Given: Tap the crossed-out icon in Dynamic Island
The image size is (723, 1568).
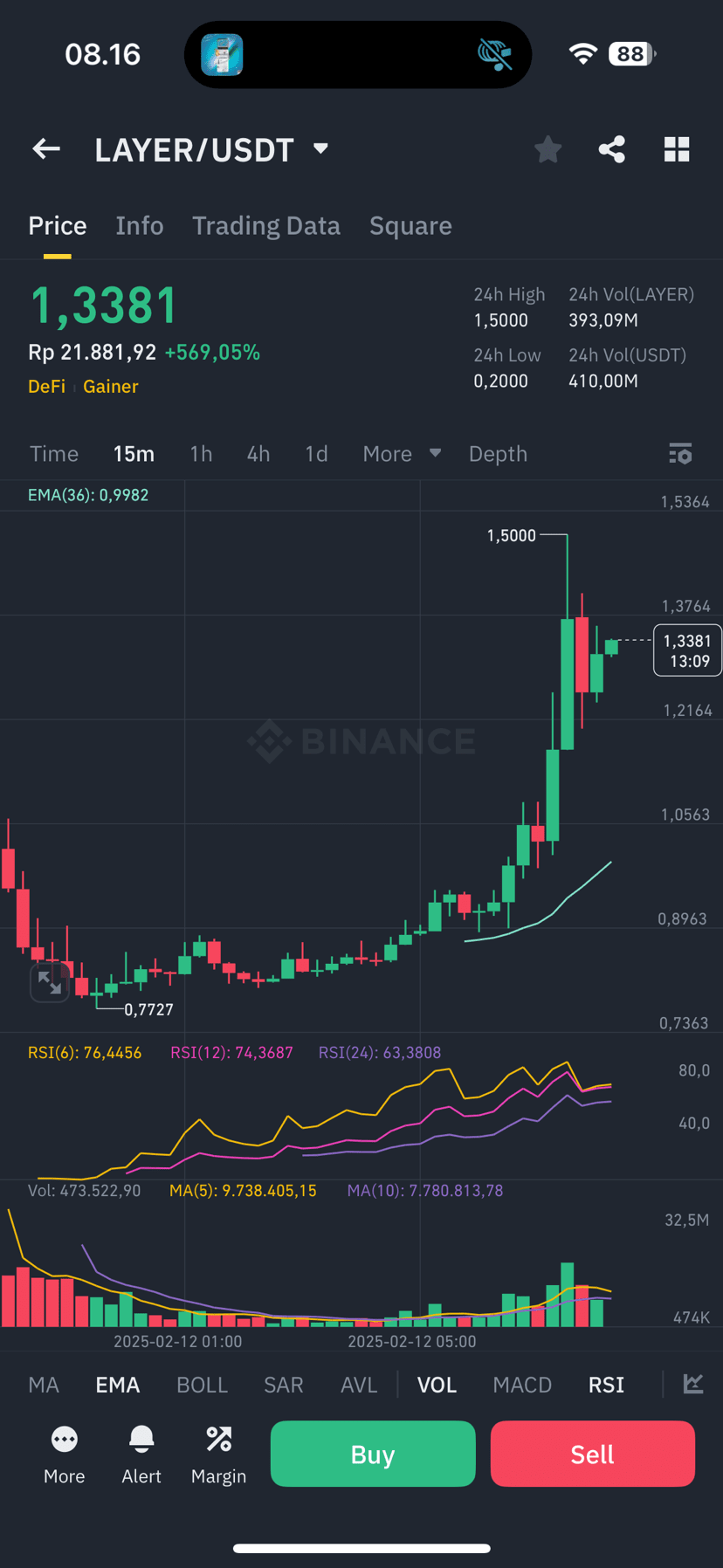Looking at the screenshot, I should tap(494, 54).
